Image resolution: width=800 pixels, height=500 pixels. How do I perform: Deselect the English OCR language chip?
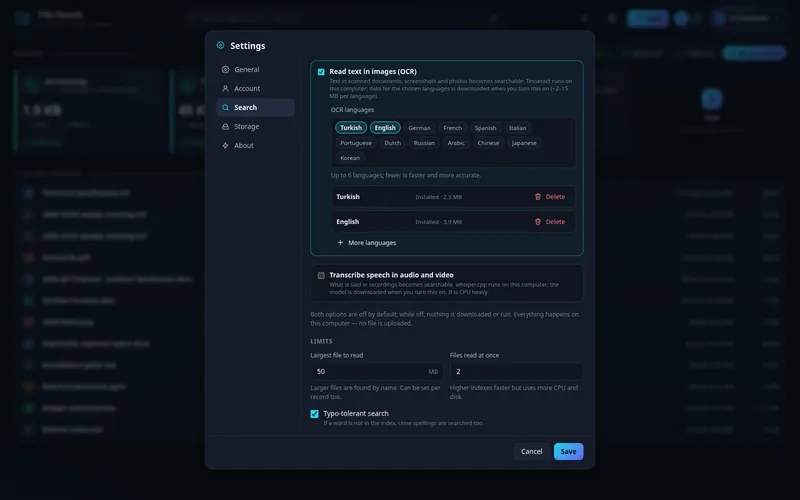pyautogui.click(x=385, y=128)
